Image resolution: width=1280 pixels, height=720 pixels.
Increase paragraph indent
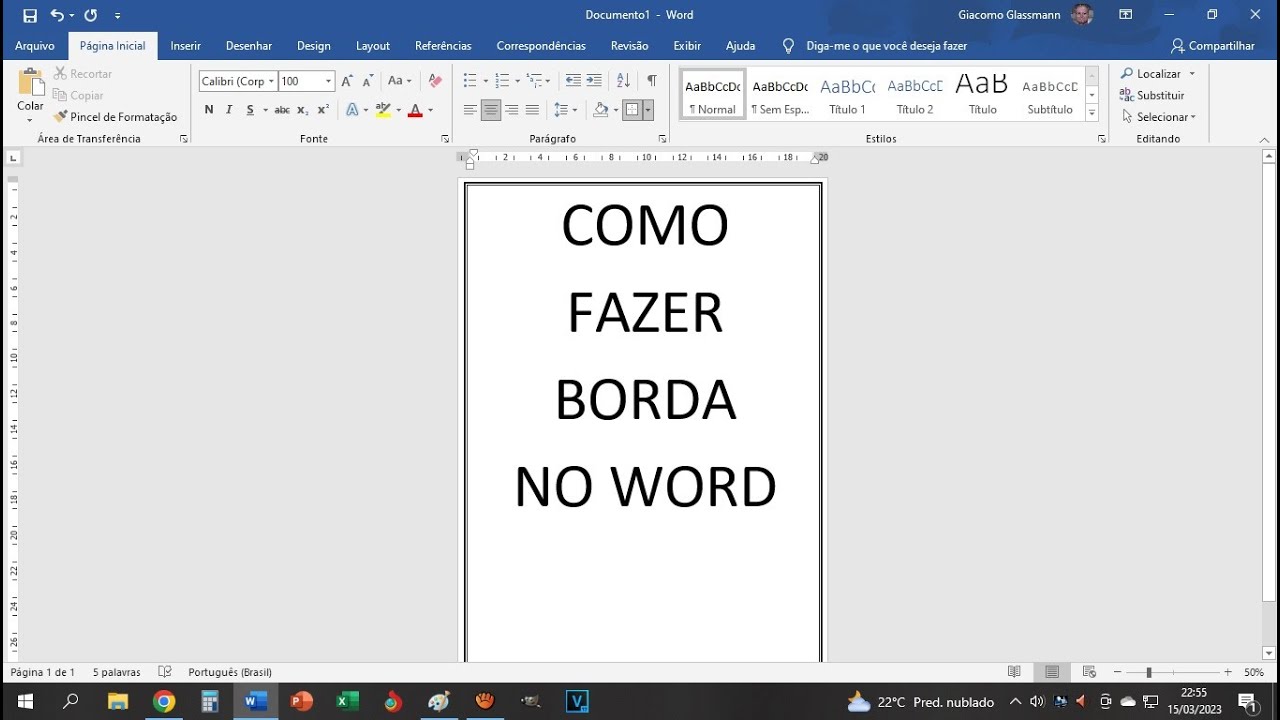coord(594,81)
